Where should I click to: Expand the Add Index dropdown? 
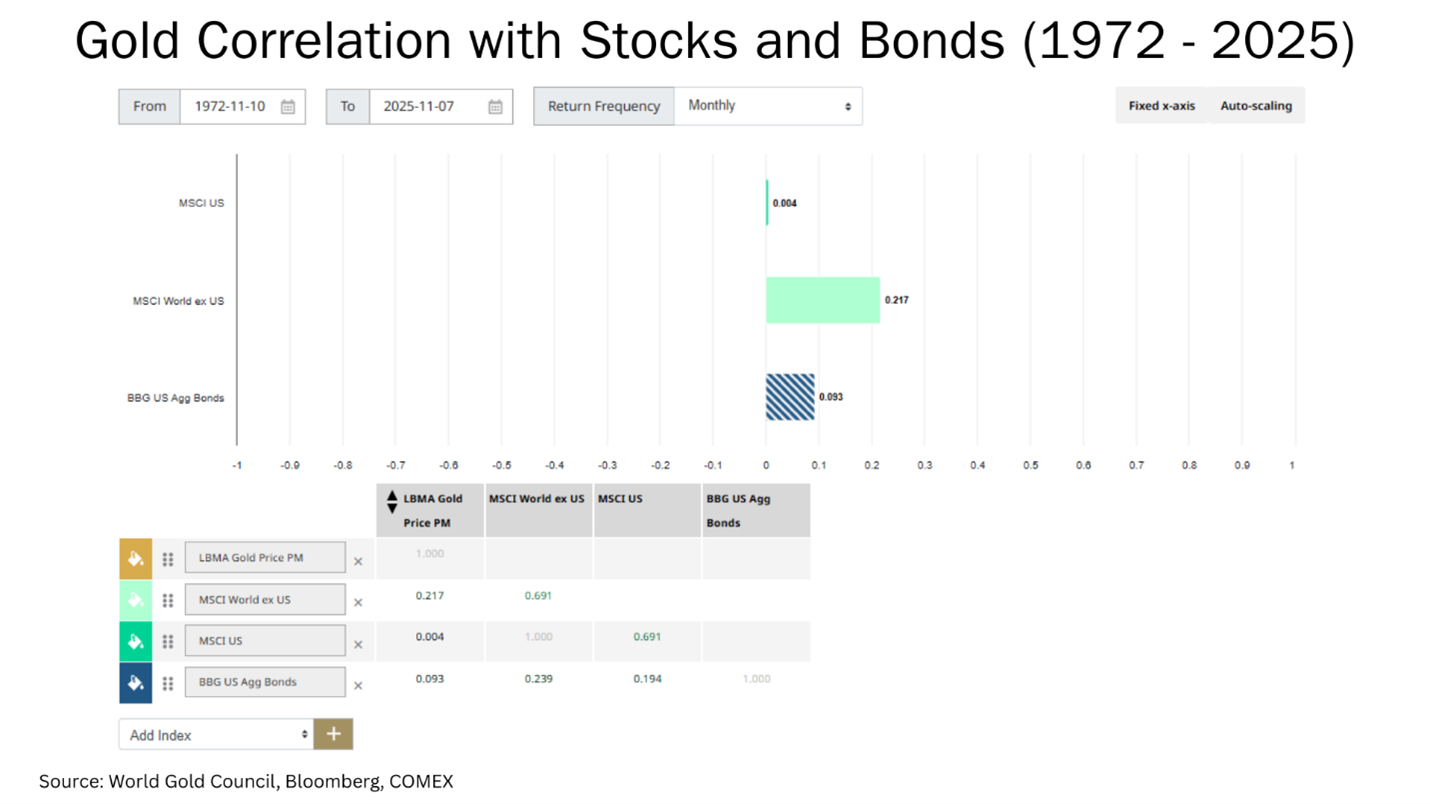216,734
